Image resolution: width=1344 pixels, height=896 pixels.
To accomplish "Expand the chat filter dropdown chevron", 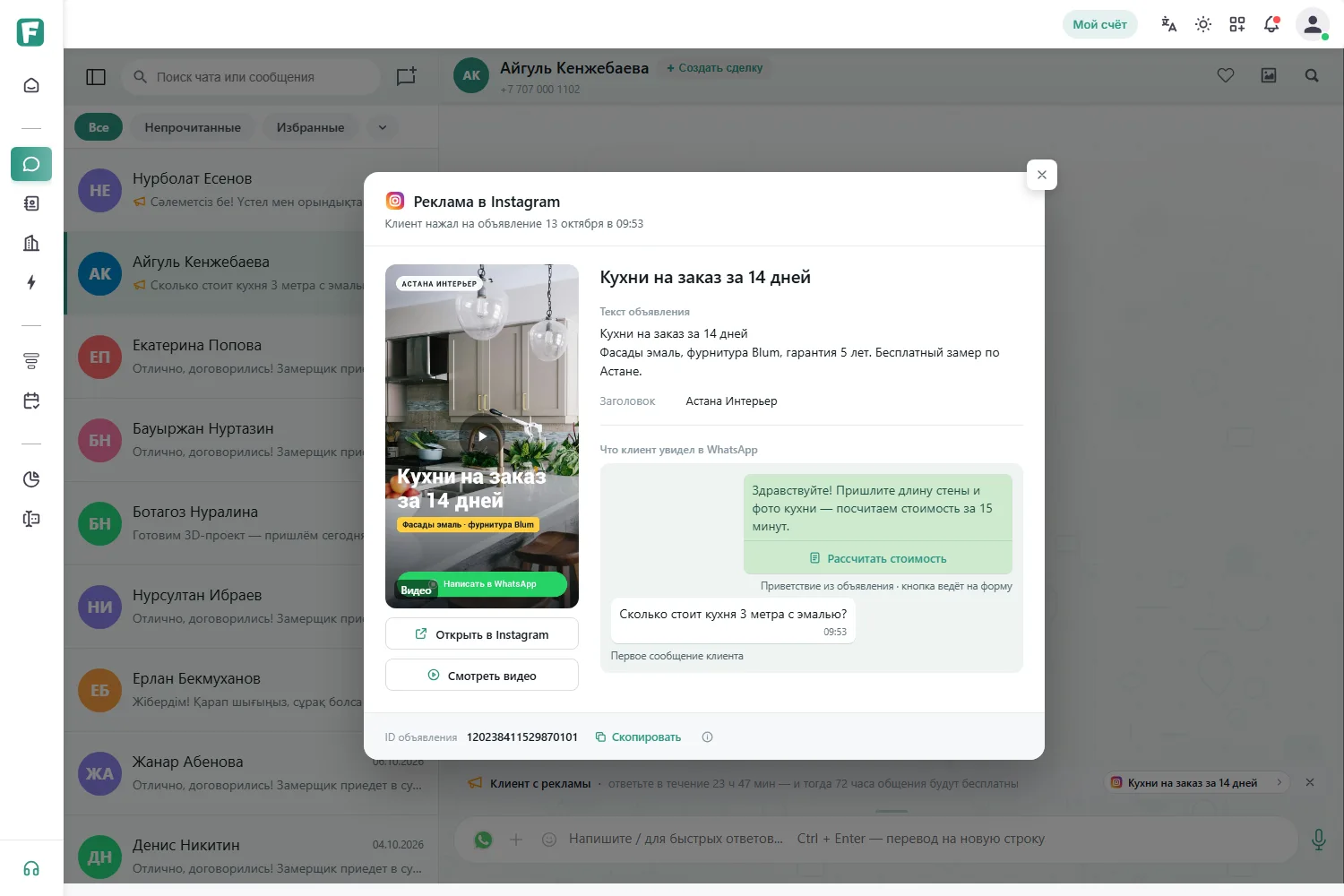I will 383,127.
